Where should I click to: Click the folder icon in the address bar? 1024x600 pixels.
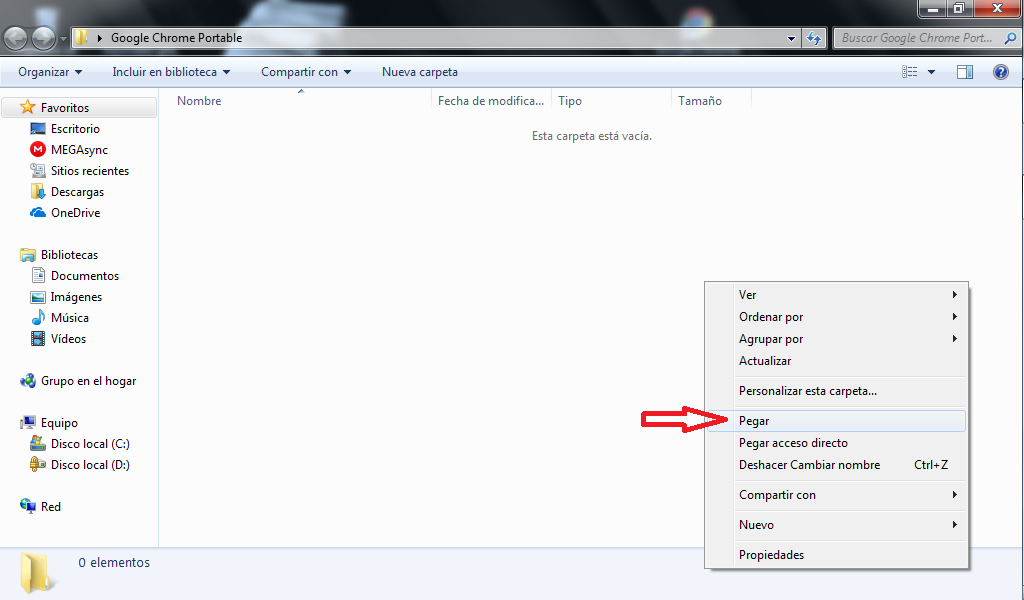click(x=80, y=37)
